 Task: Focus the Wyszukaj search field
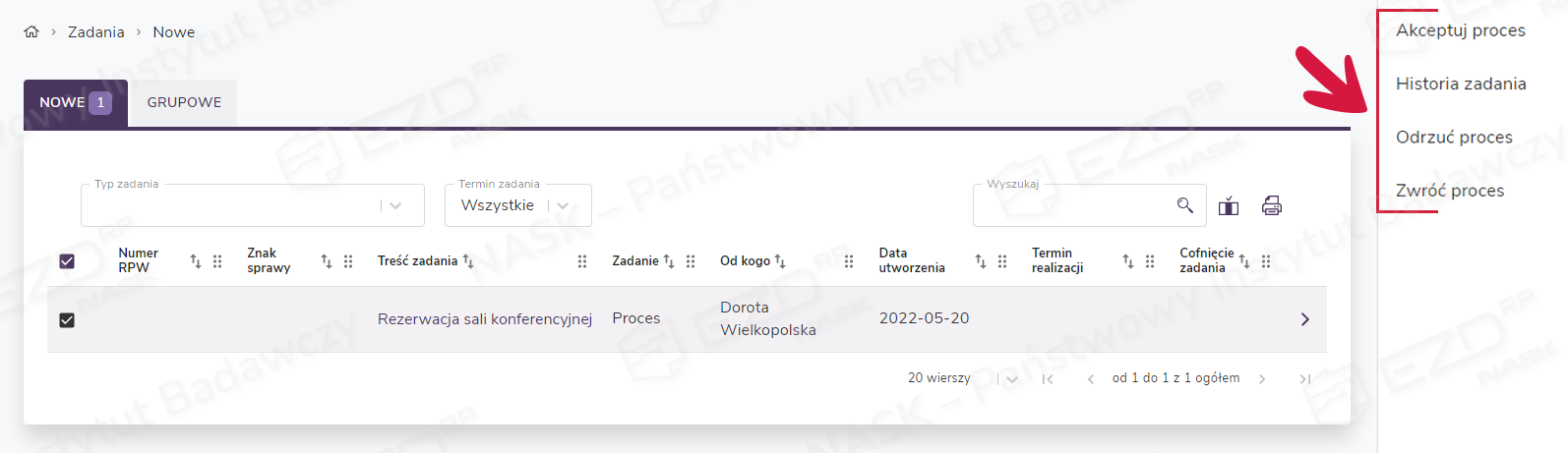click(1072, 206)
